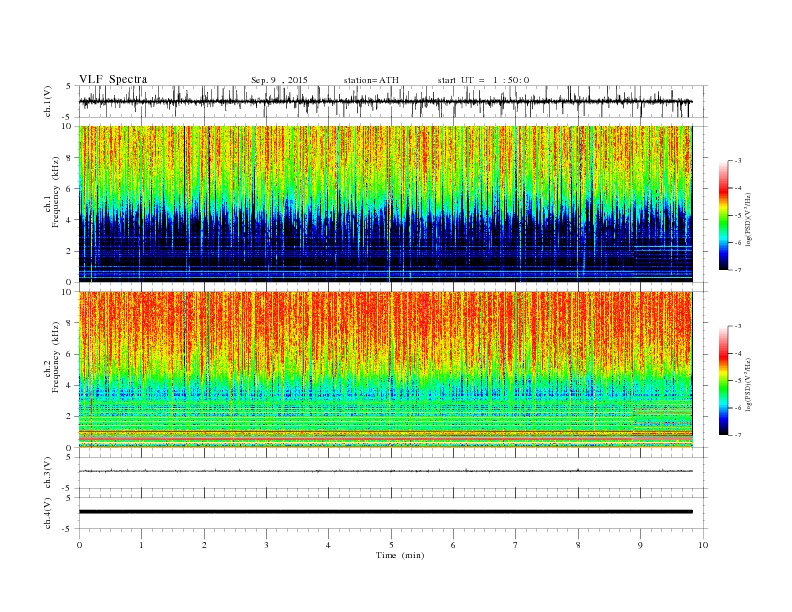Click the "ch.4(V)" axis label
The width and height of the screenshot is (792, 612).
[x=48, y=513]
